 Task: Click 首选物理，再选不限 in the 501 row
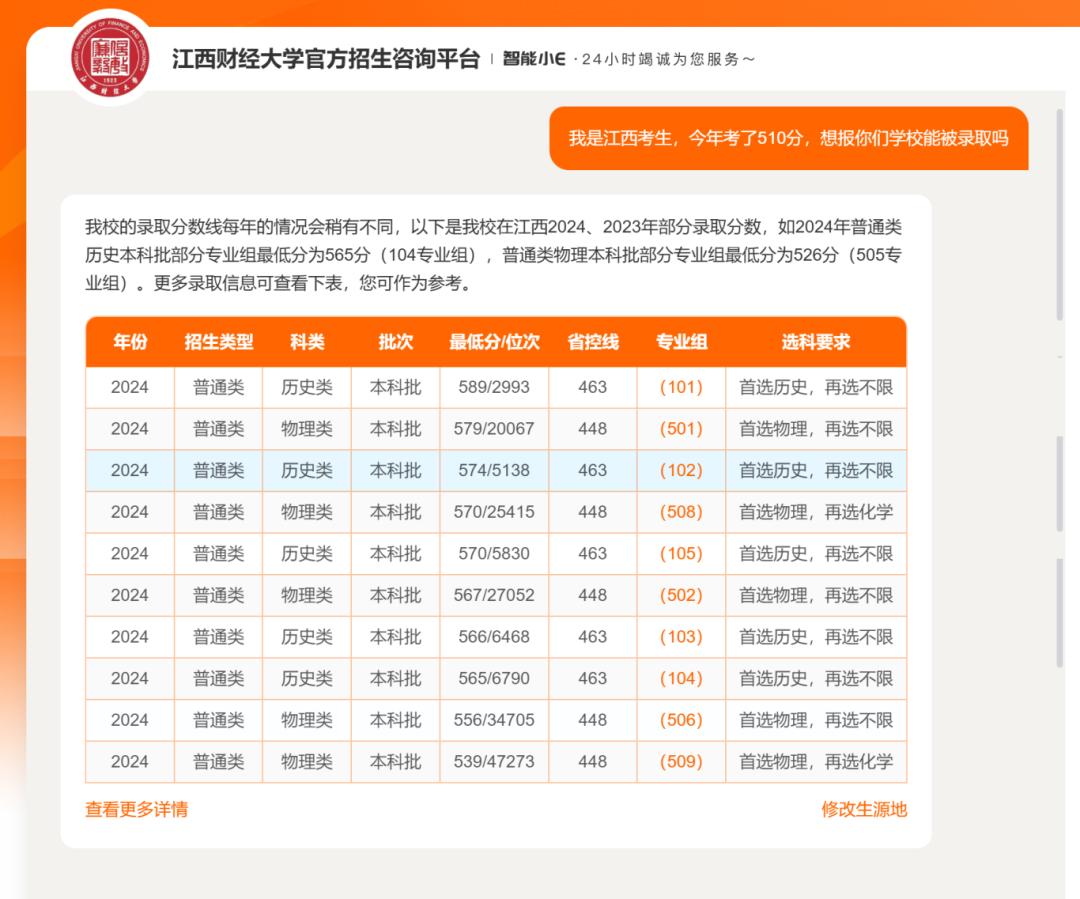[816, 428]
